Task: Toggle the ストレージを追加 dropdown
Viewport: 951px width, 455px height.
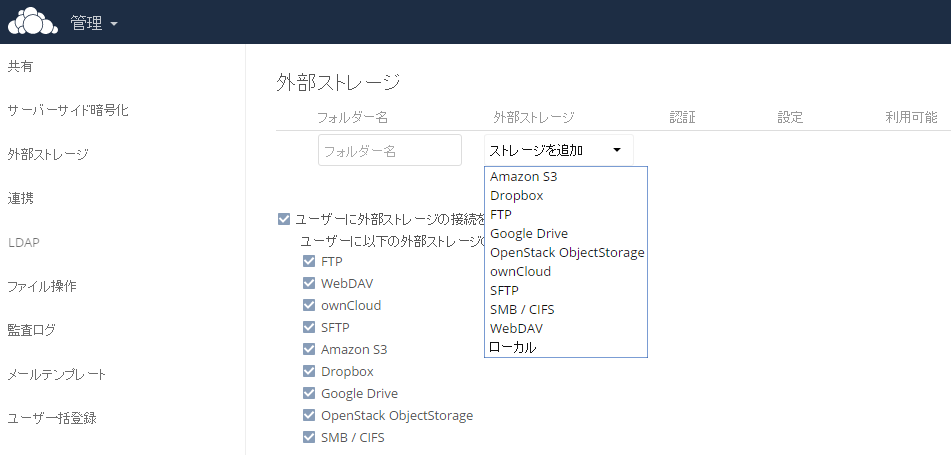Action: pyautogui.click(x=559, y=150)
